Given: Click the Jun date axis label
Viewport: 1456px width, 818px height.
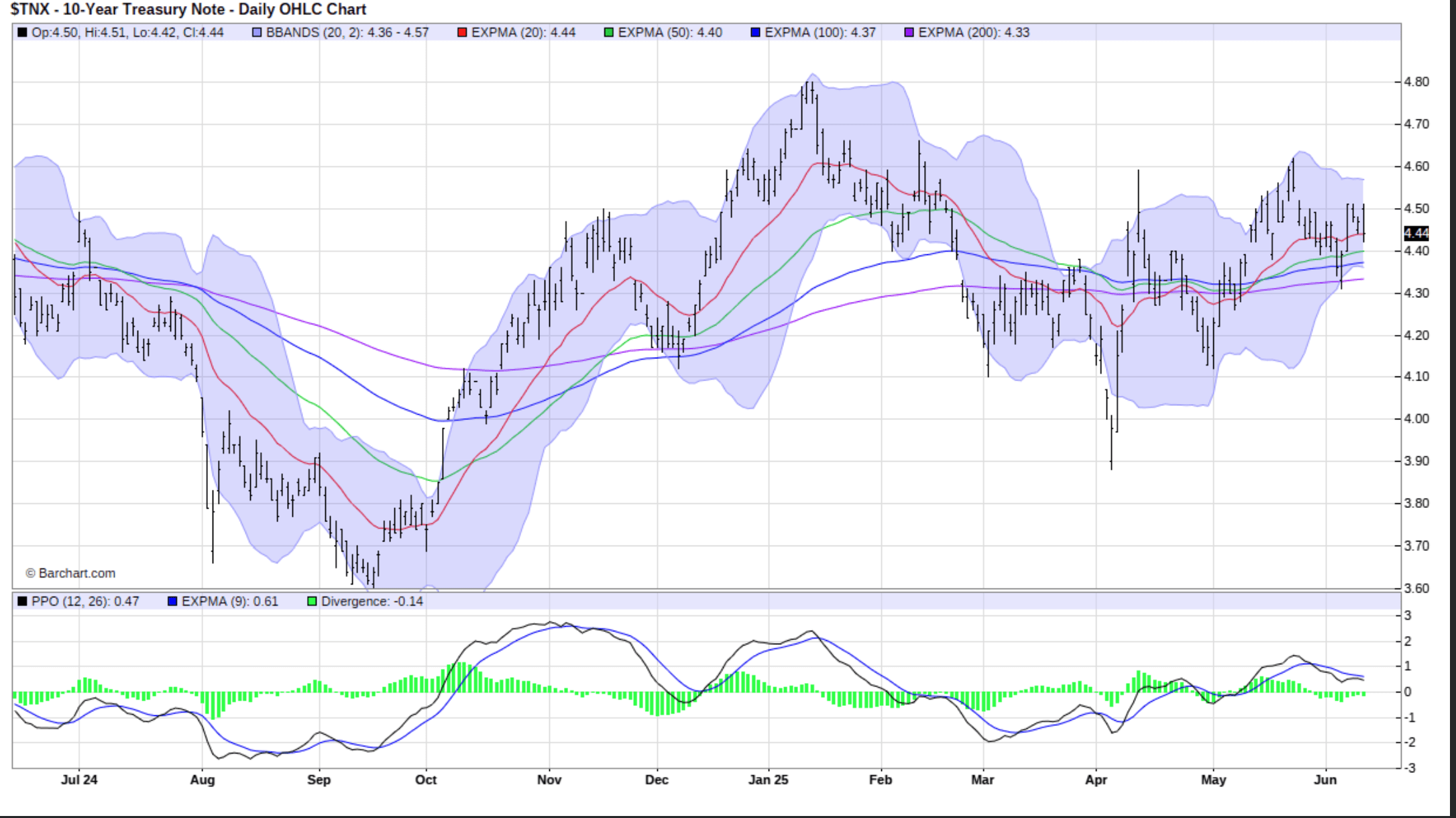Looking at the screenshot, I should 1325,780.
